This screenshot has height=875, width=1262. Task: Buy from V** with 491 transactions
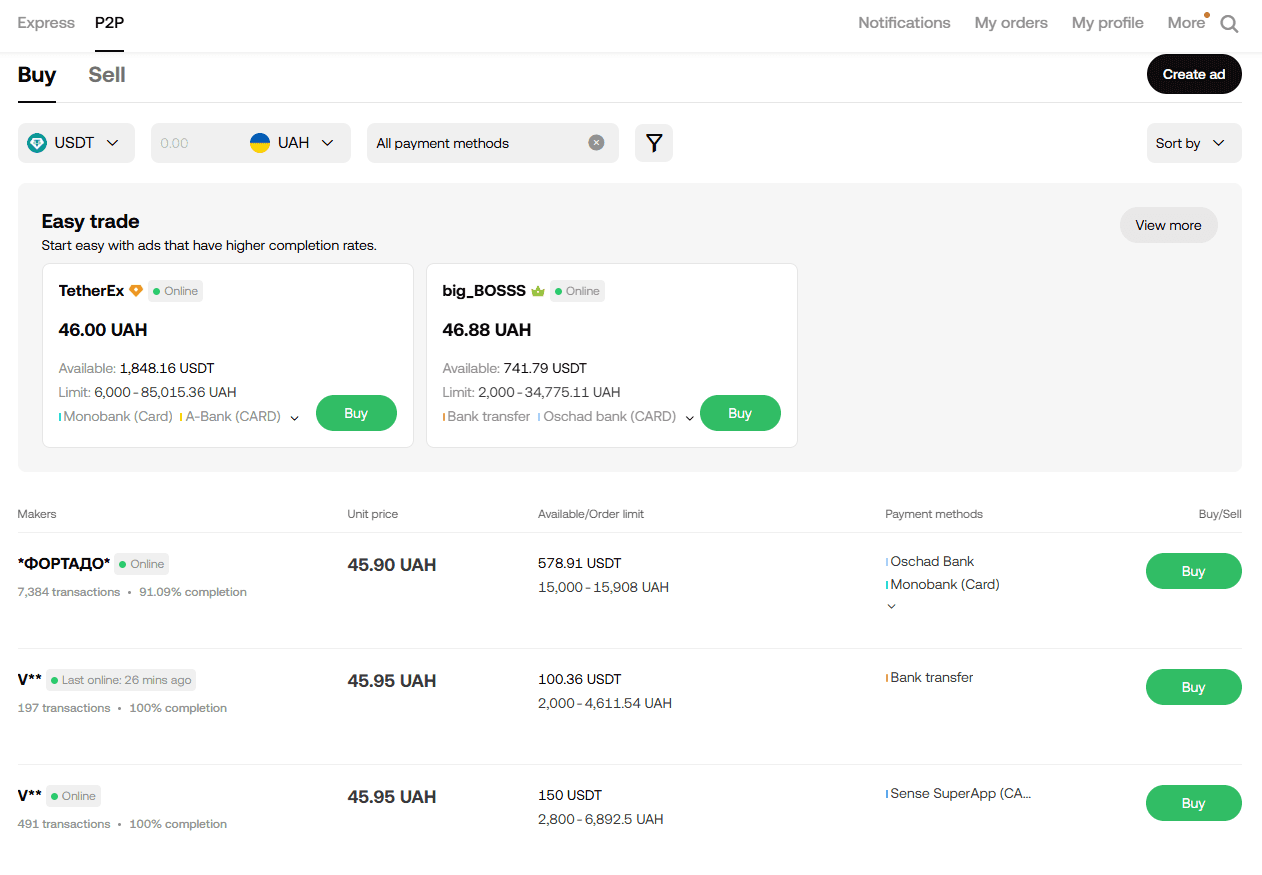point(1194,803)
